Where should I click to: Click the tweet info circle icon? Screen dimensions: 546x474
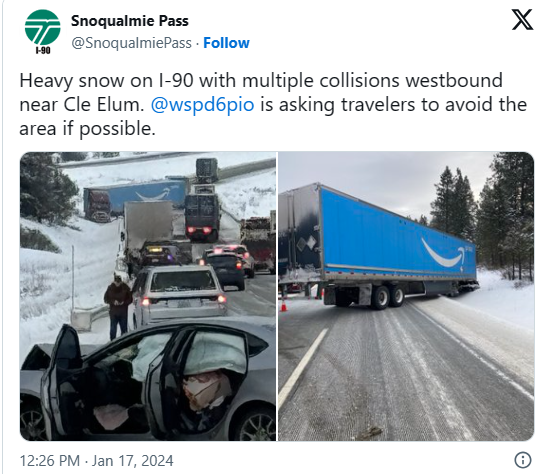523,460
